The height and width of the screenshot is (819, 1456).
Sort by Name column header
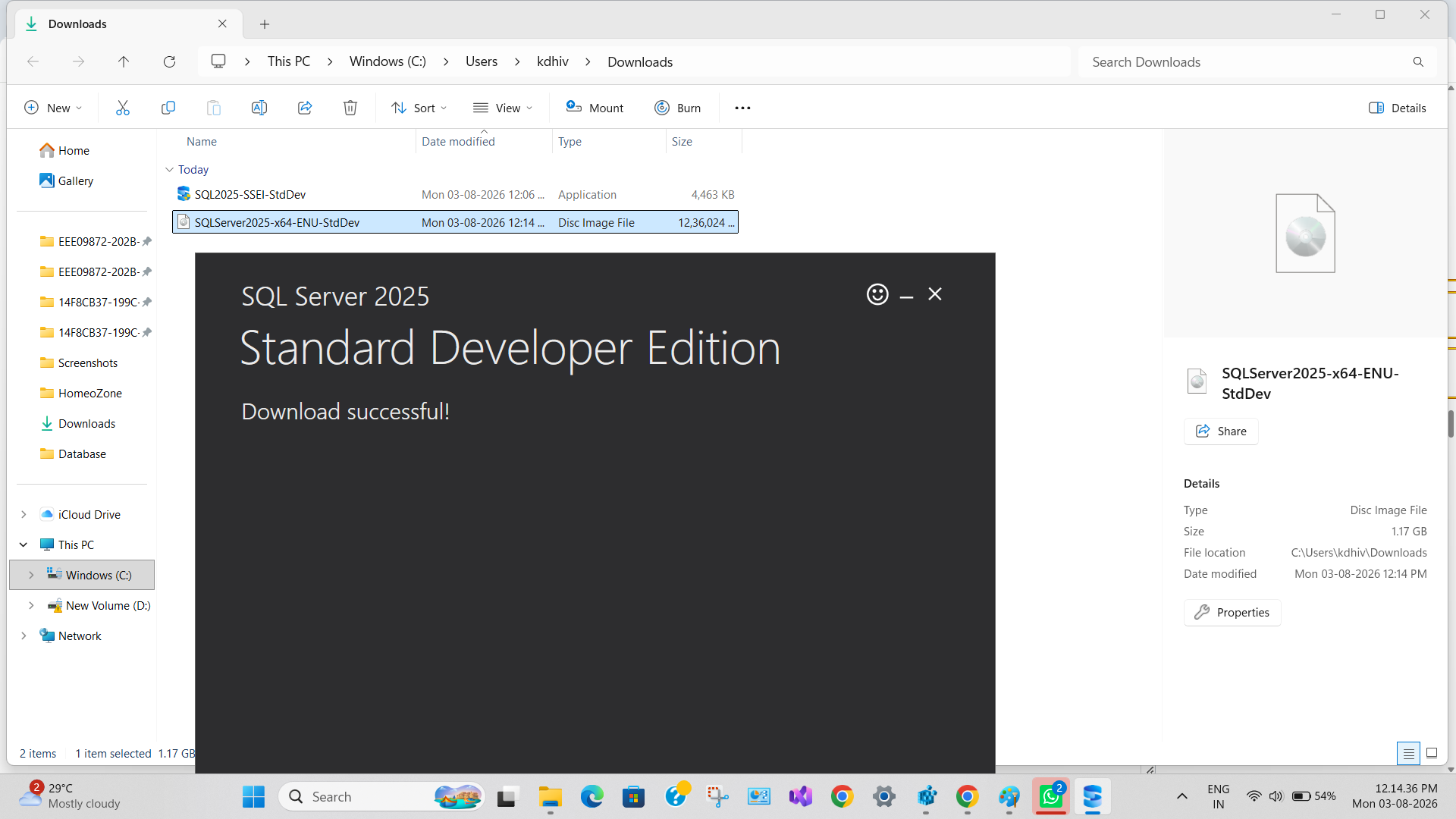click(202, 142)
